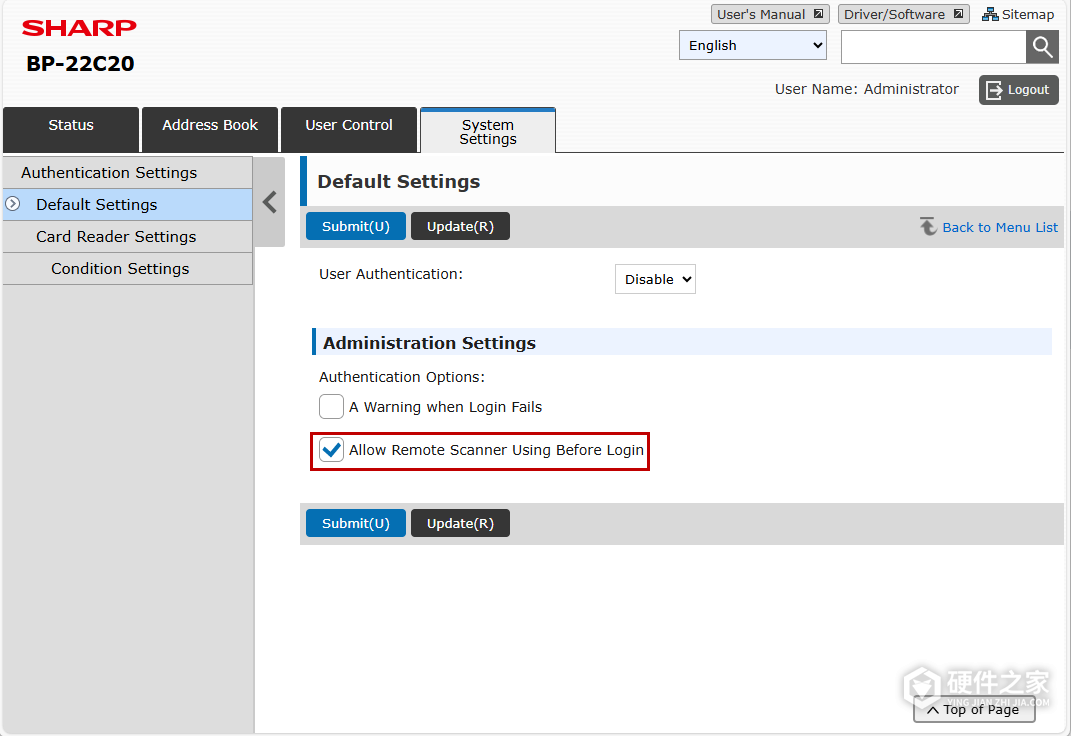Click the bottom Submit(U) button
Image resolution: width=1071 pixels, height=736 pixels.
click(x=356, y=523)
